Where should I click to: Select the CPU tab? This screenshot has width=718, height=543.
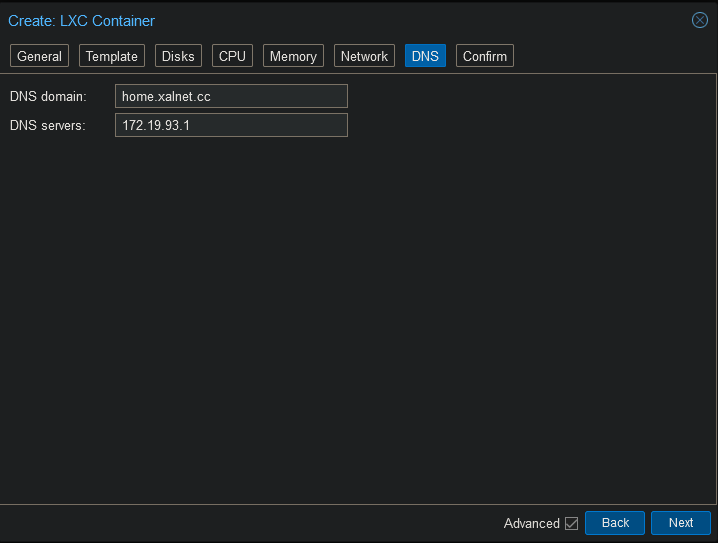tap(232, 56)
